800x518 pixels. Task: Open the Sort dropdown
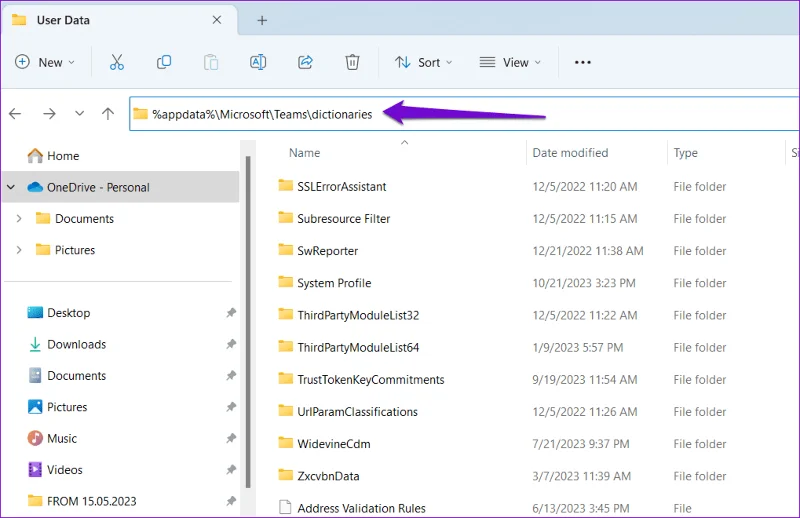[x=423, y=62]
